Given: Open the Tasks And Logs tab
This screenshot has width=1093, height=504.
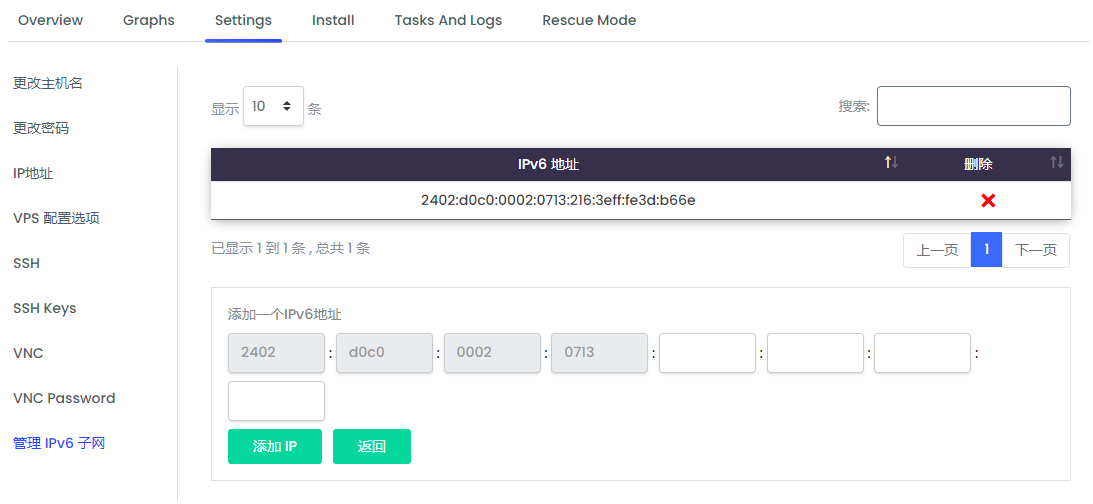Looking at the screenshot, I should [x=448, y=20].
